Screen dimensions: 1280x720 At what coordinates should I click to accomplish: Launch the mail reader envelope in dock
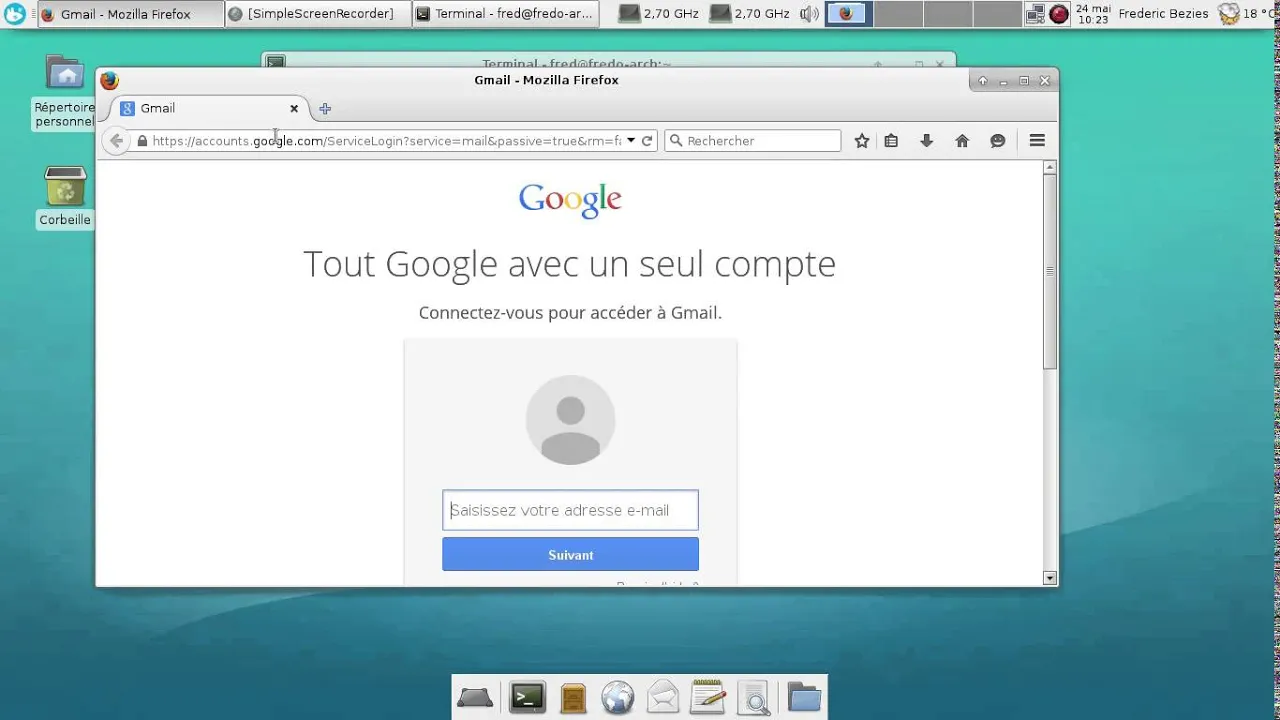click(x=663, y=697)
